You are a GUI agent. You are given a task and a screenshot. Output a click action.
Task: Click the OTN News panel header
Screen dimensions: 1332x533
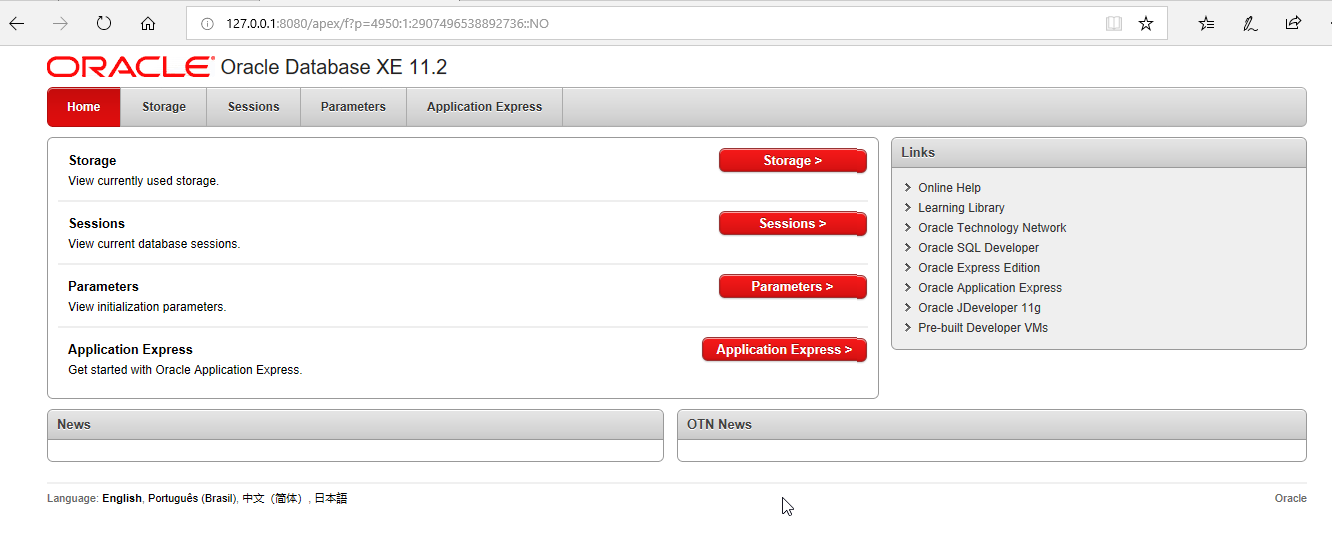click(992, 425)
